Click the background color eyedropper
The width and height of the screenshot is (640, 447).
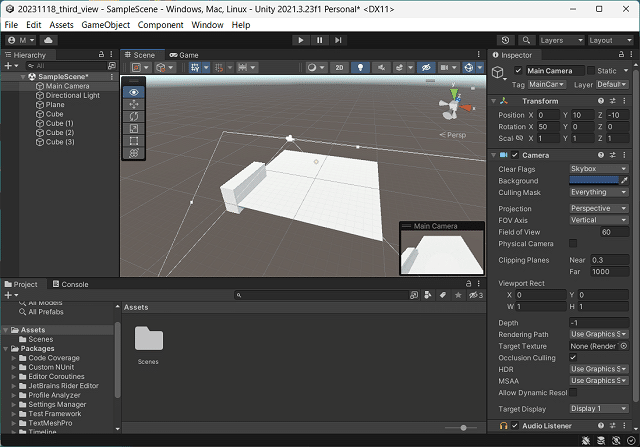point(624,180)
